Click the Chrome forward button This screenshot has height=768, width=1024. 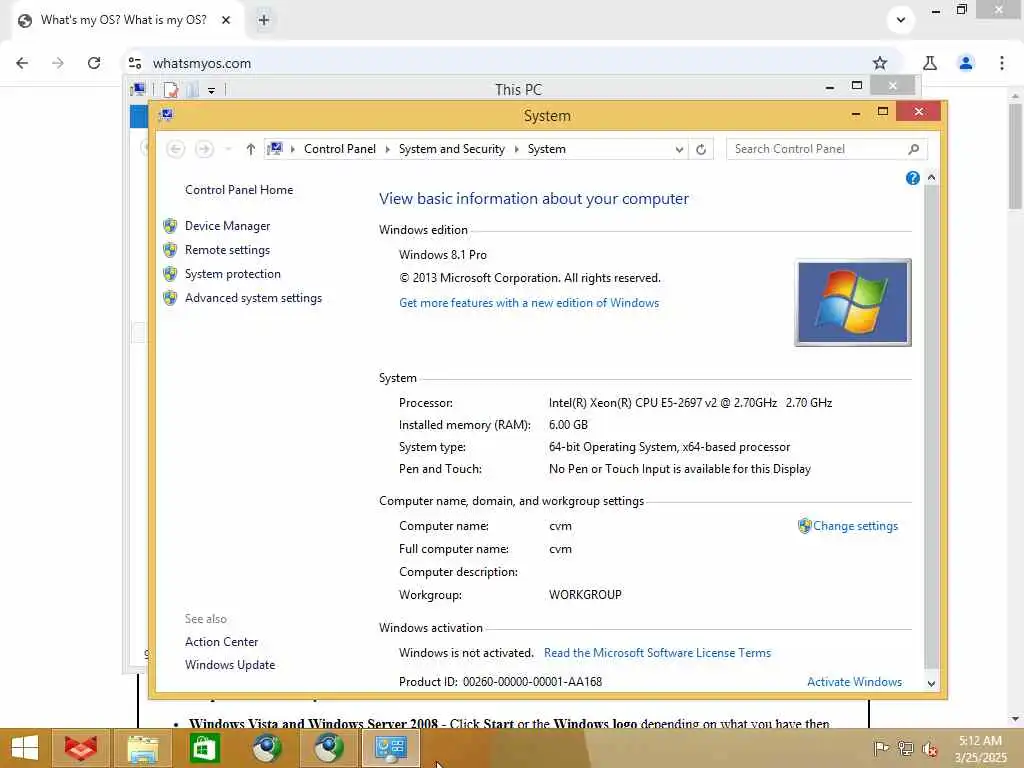58,63
